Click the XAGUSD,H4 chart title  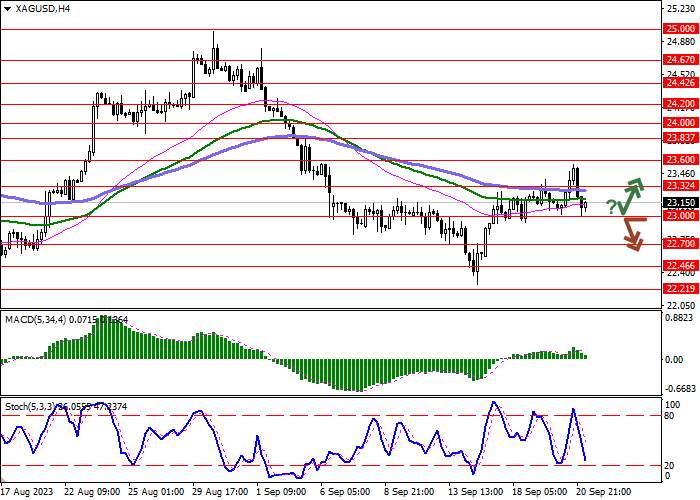pos(42,8)
